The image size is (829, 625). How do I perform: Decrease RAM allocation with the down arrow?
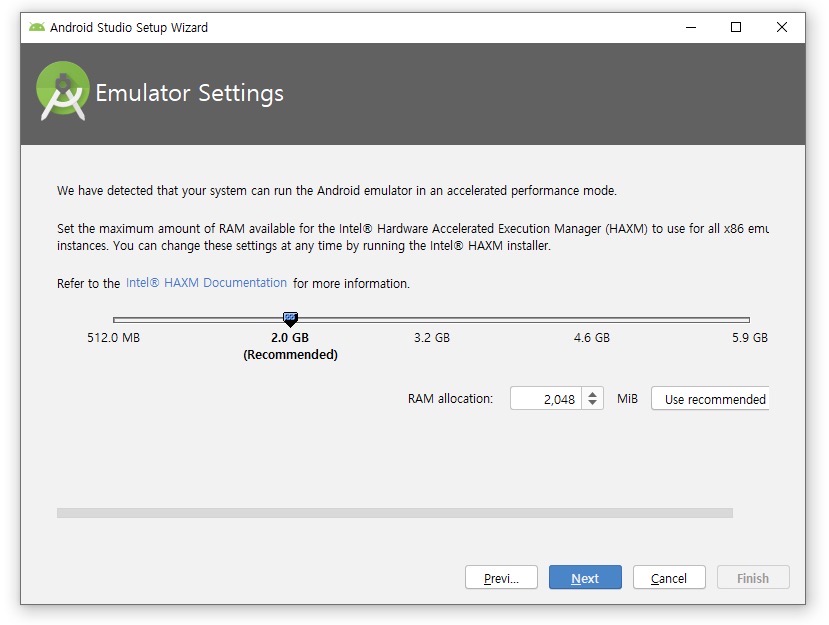pyautogui.click(x=593, y=404)
